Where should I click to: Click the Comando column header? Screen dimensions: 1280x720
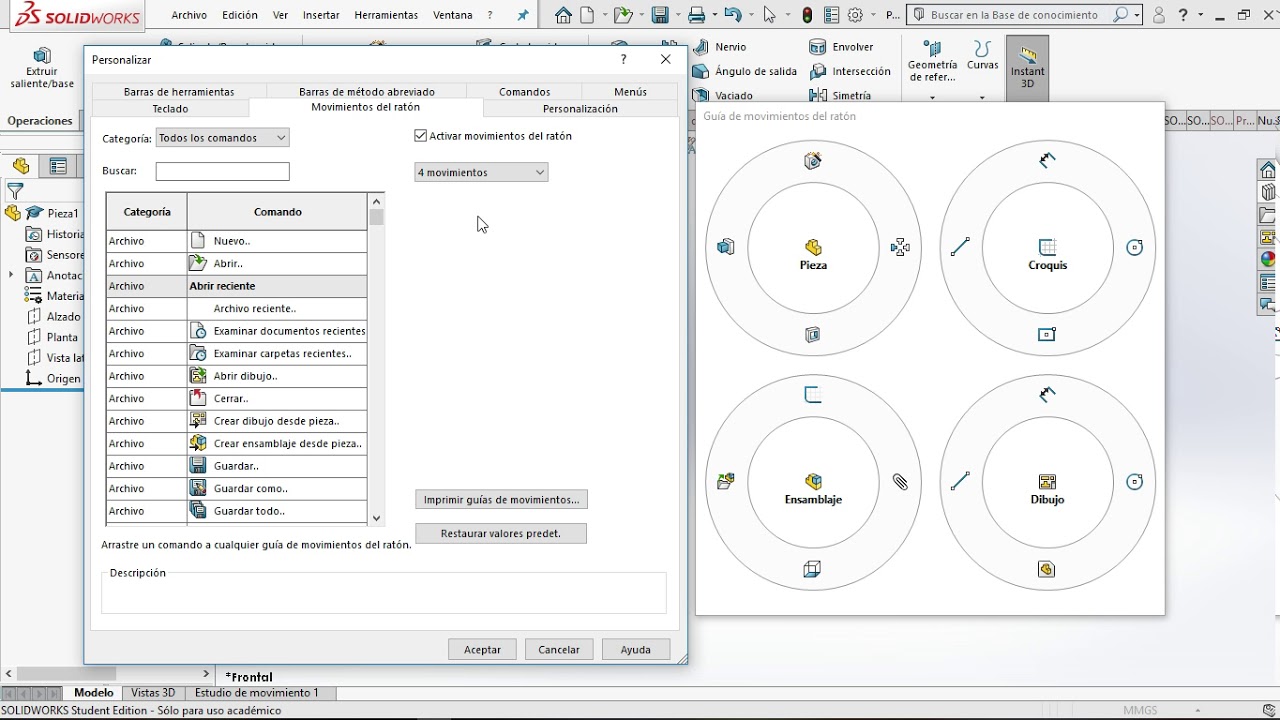[277, 212]
